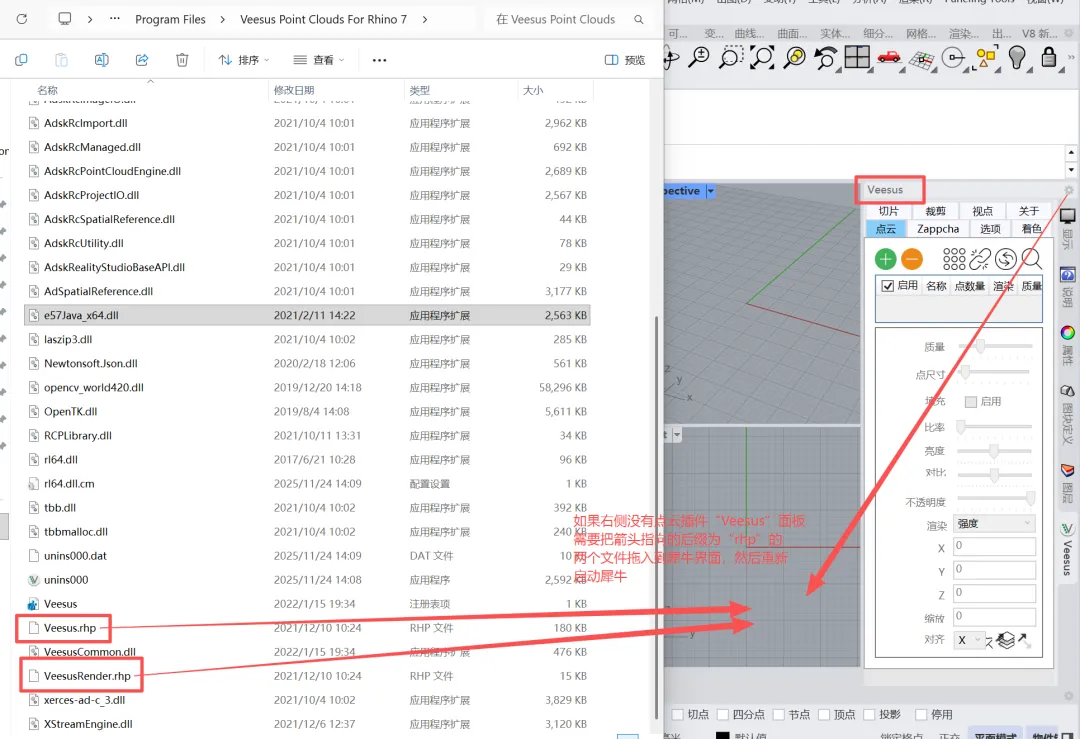Image resolution: width=1080 pixels, height=739 pixels.
Task: Sort by the 大小 column header
Action: coord(533,90)
